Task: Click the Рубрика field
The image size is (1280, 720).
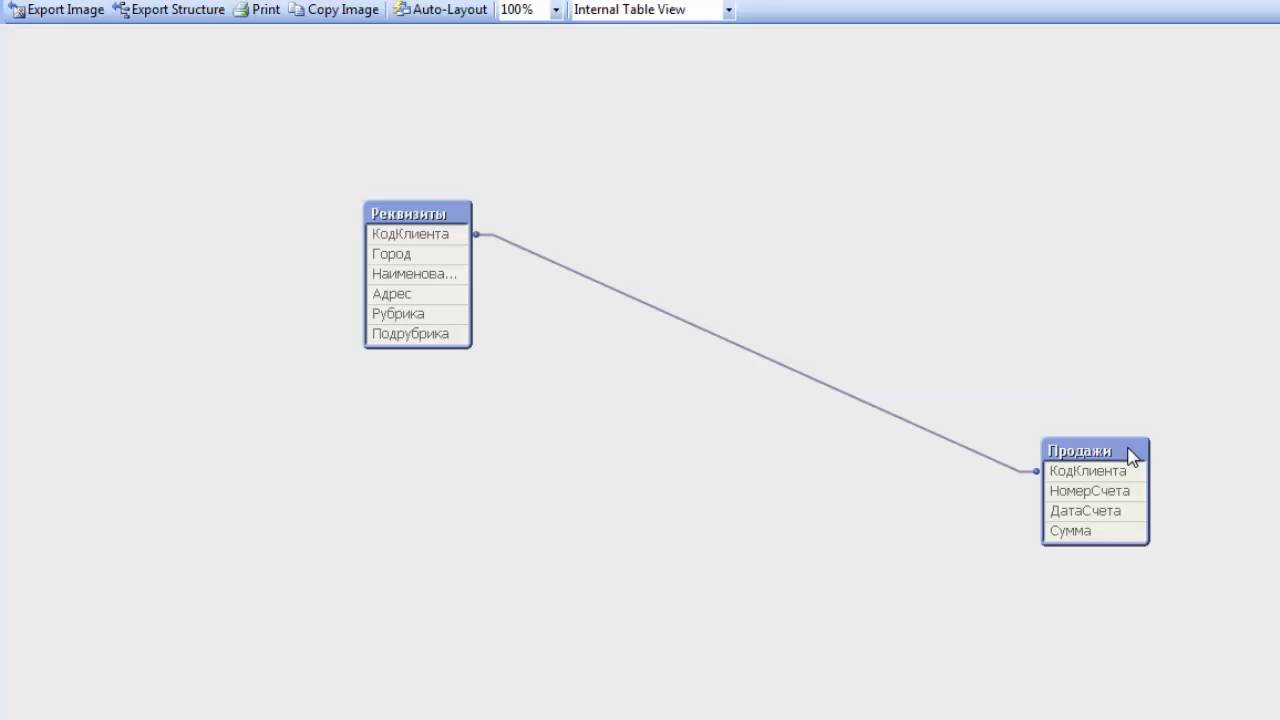Action: [x=418, y=314]
